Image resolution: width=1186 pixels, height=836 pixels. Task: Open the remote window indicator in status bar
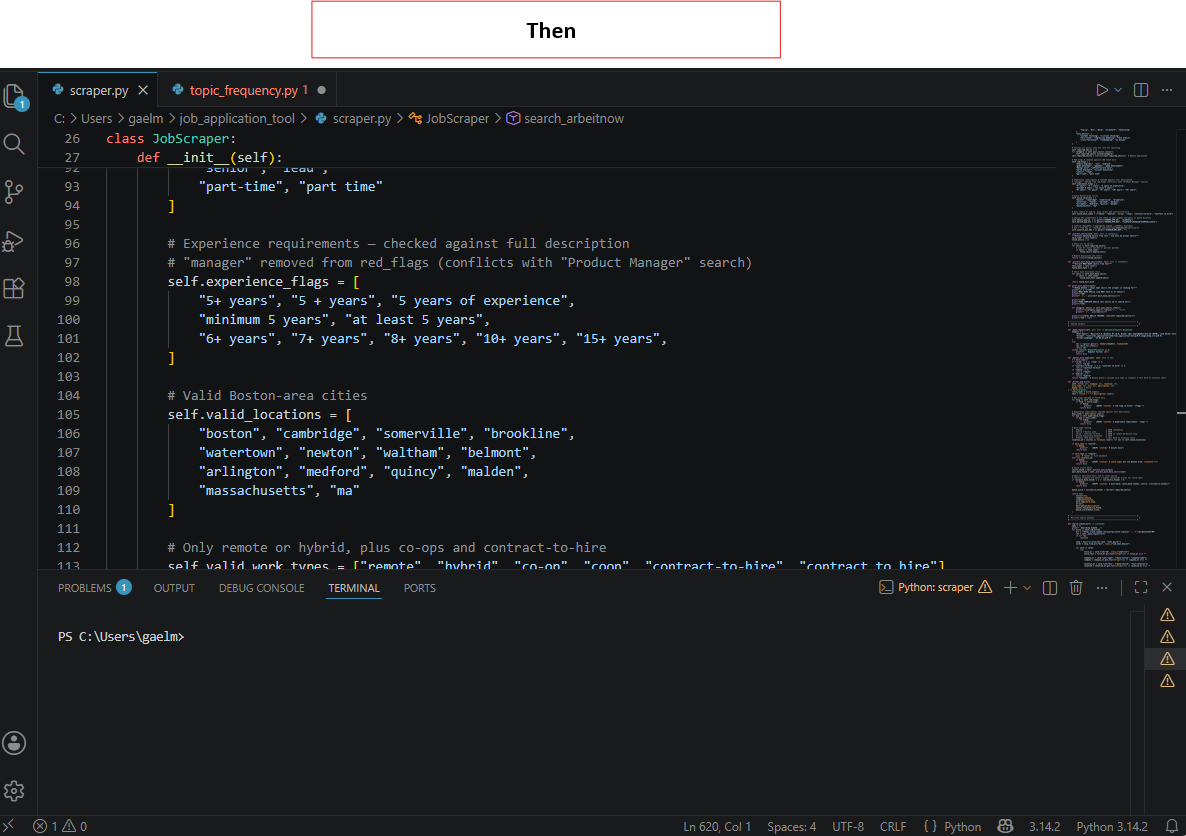point(8,826)
